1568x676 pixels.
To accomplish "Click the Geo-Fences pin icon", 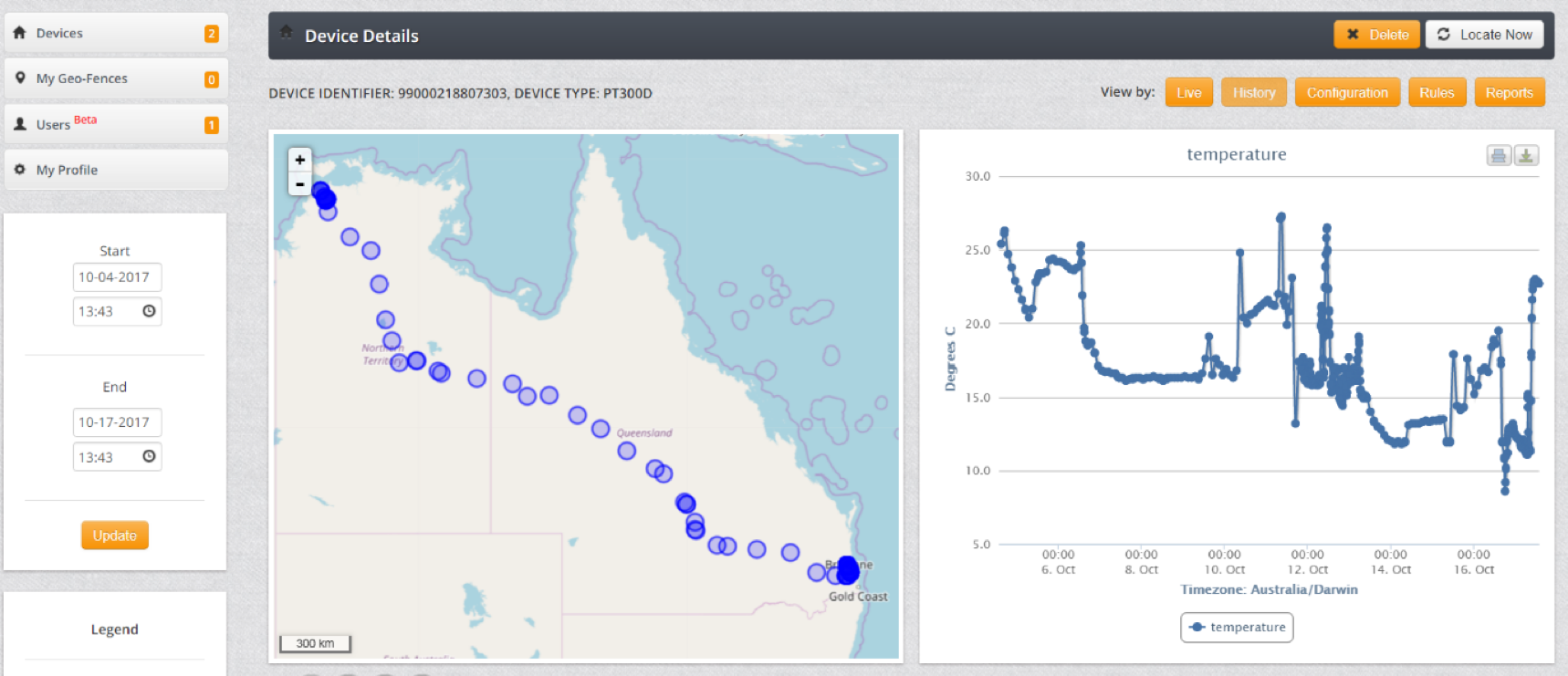I will point(20,78).
